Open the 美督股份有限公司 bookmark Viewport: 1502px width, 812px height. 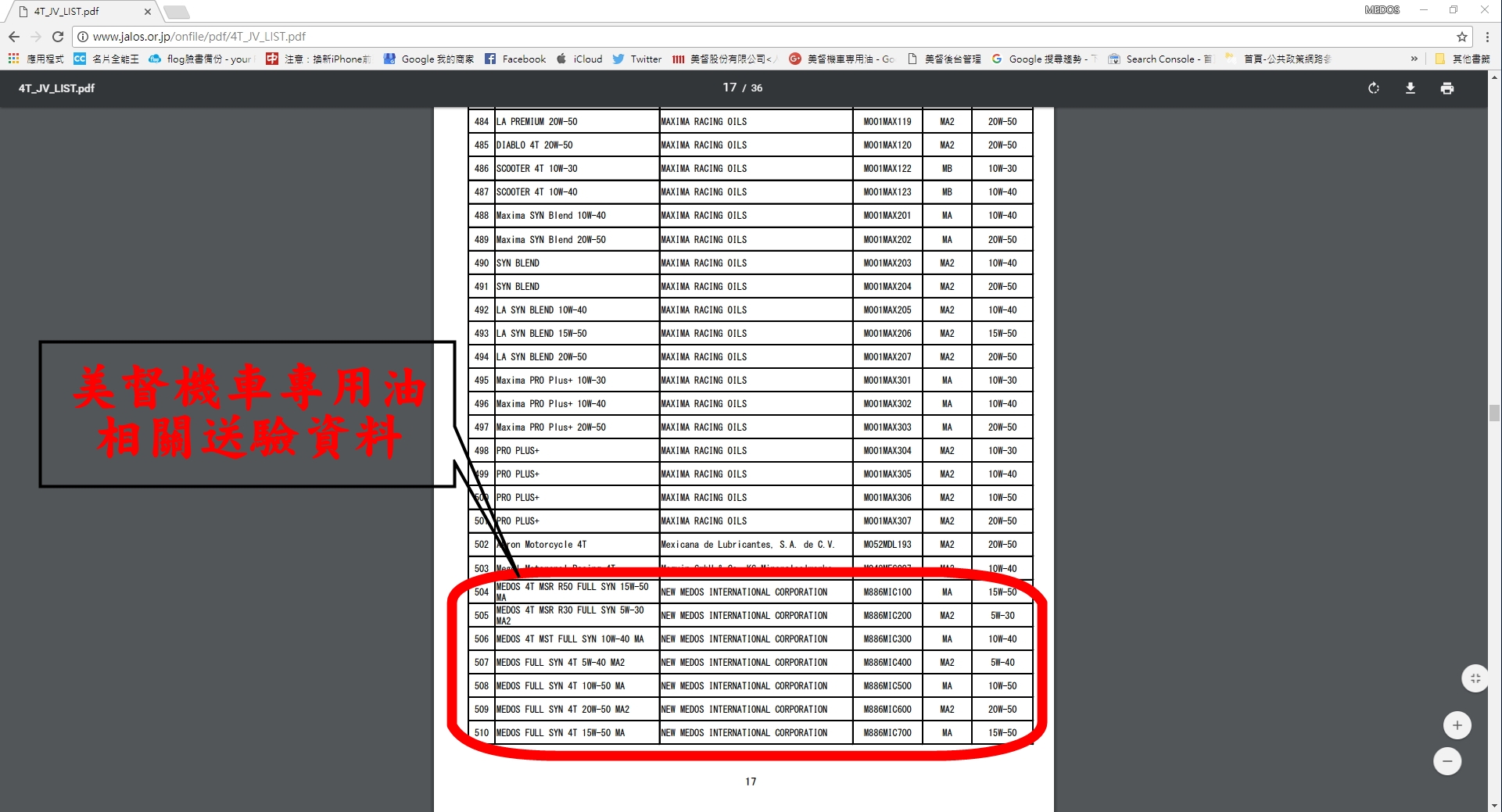coord(724,59)
